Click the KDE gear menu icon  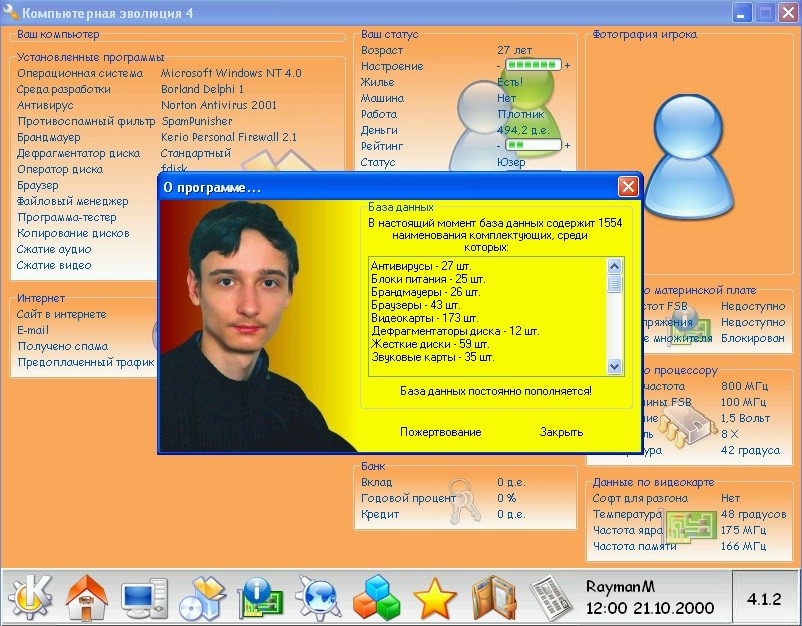[x=30, y=596]
